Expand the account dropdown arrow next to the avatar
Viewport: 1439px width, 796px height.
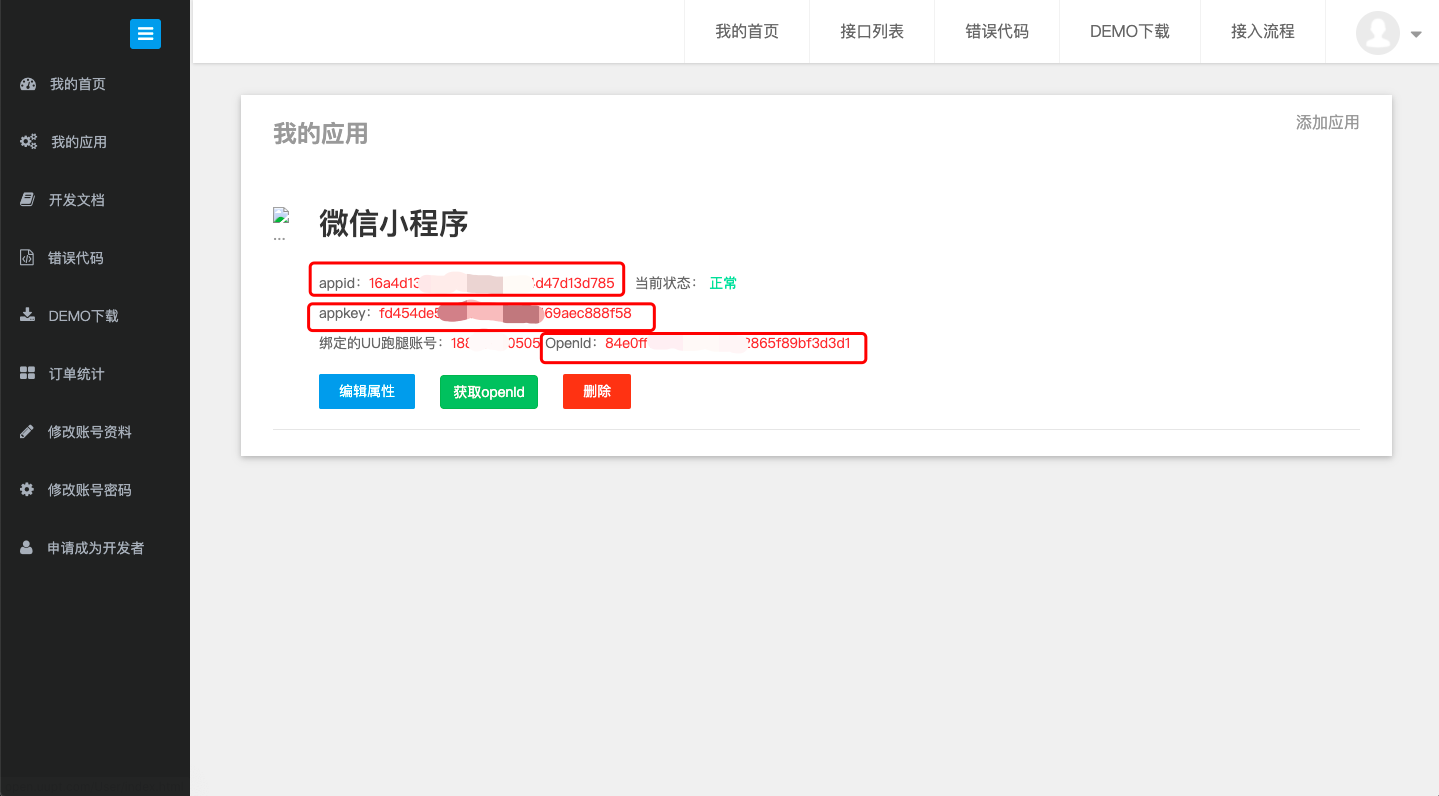click(x=1415, y=34)
